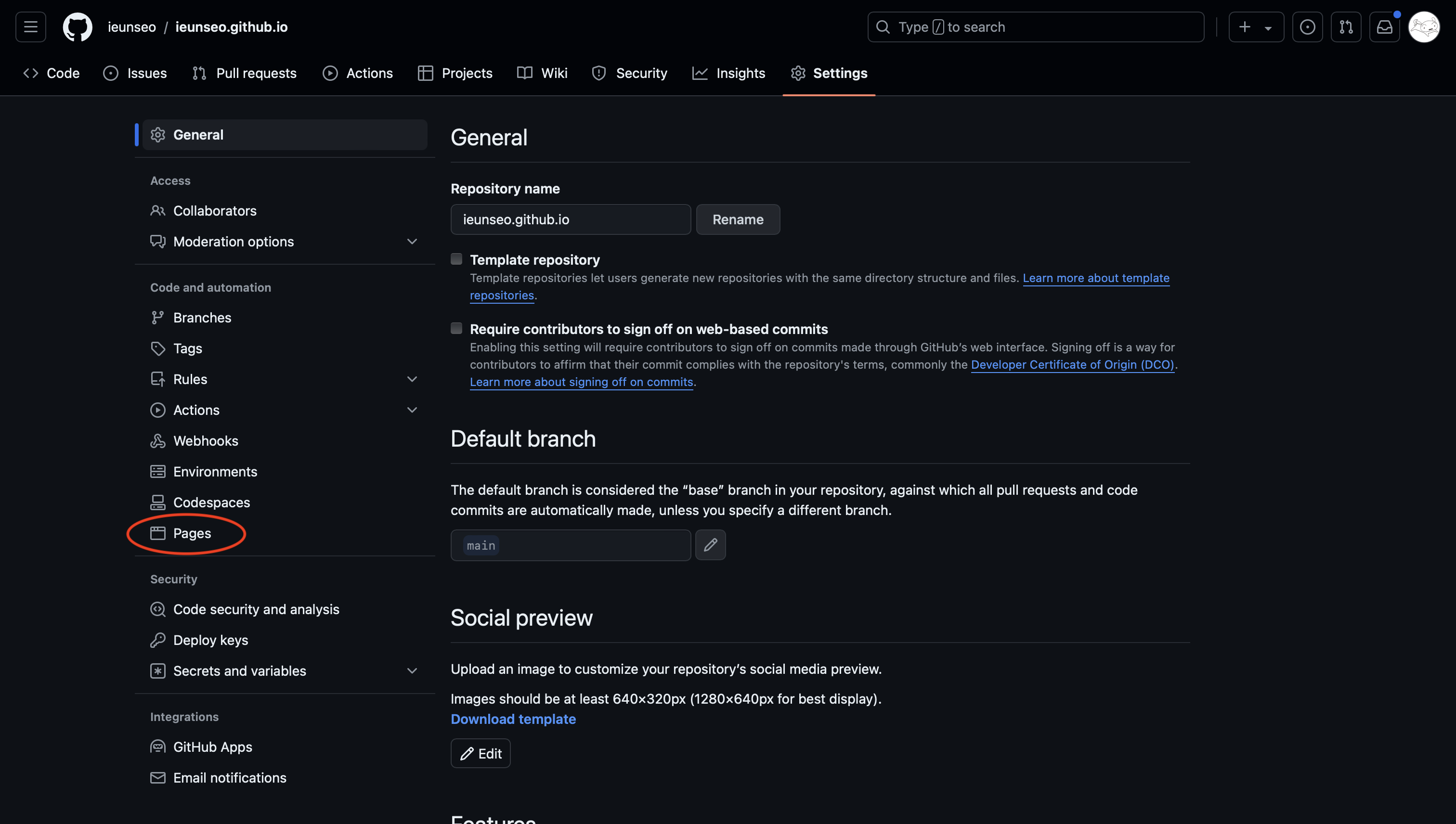The height and width of the screenshot is (824, 1456).
Task: Switch to the Insights tab
Action: click(x=728, y=73)
